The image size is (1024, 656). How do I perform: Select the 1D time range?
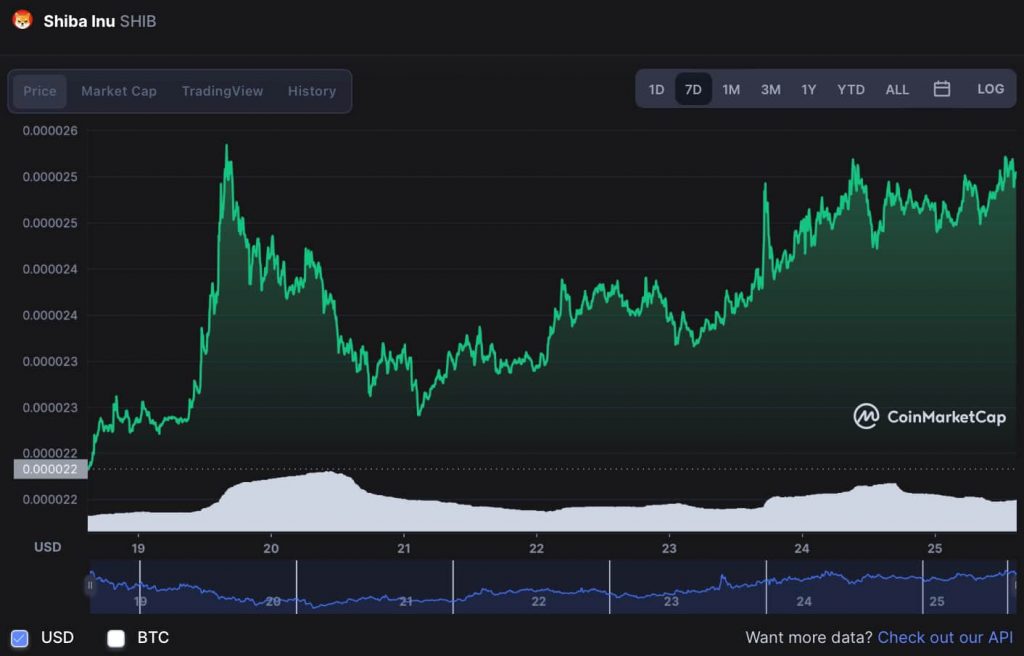[x=656, y=89]
